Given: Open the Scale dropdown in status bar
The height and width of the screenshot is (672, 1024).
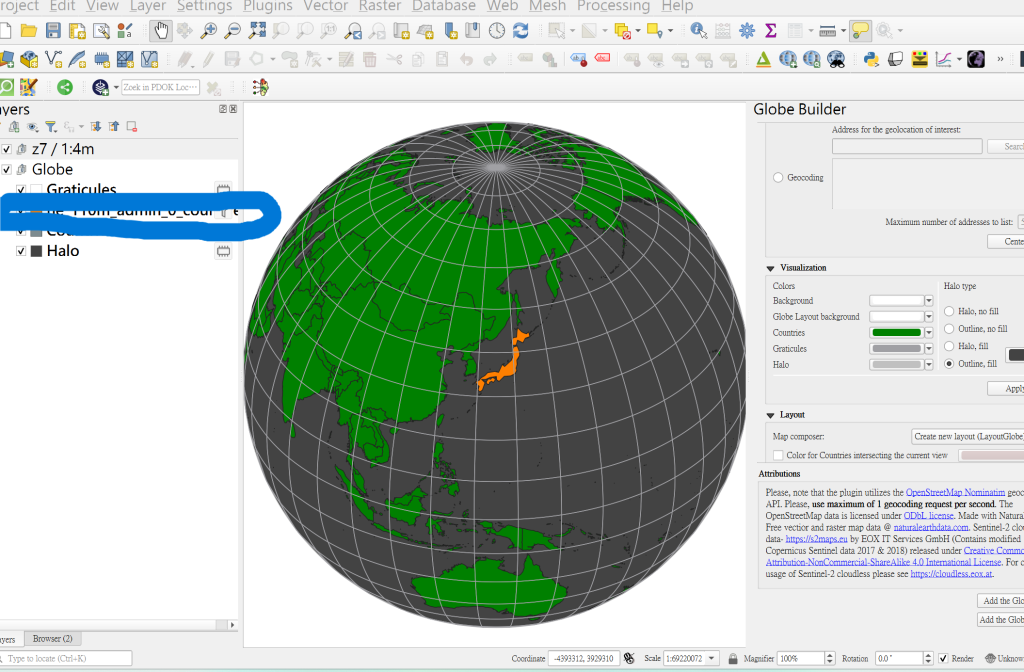Looking at the screenshot, I should [x=712, y=658].
